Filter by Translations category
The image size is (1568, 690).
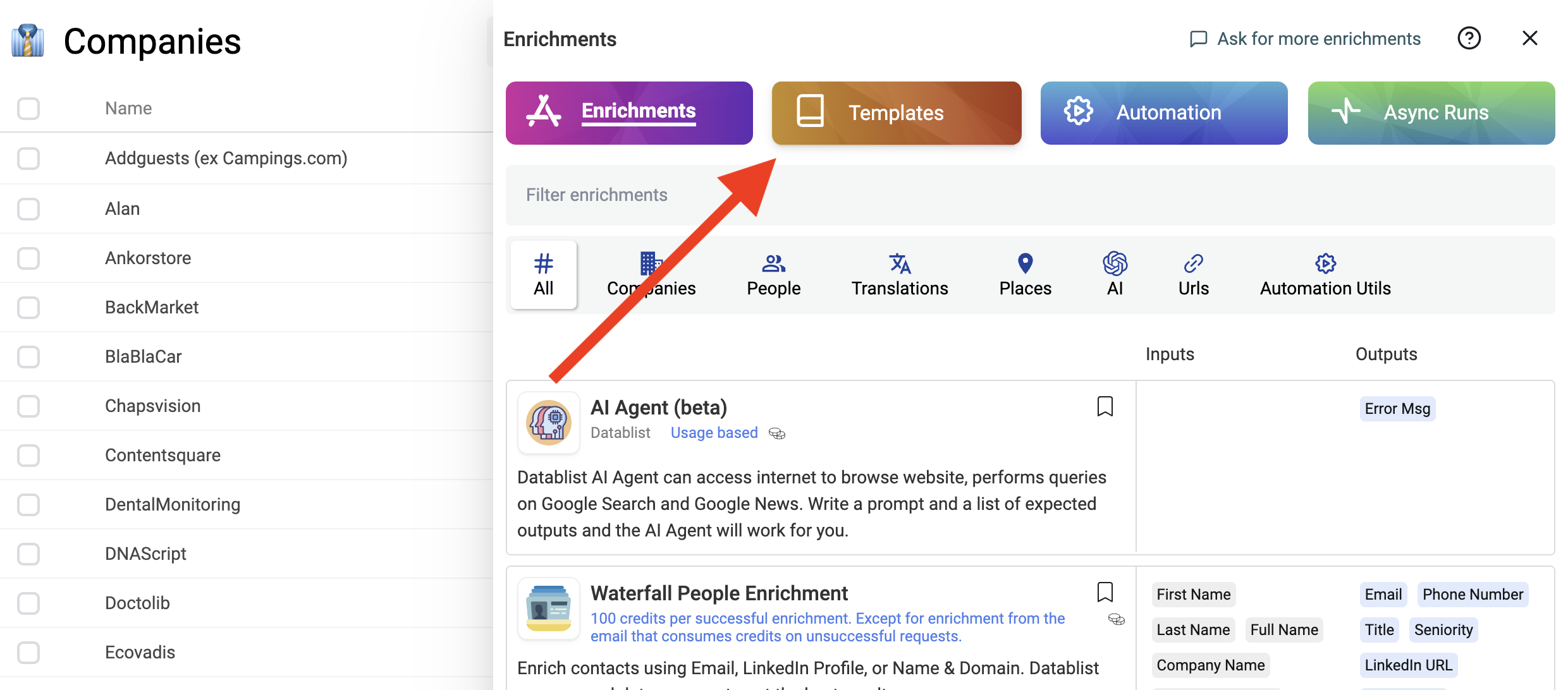tap(900, 275)
